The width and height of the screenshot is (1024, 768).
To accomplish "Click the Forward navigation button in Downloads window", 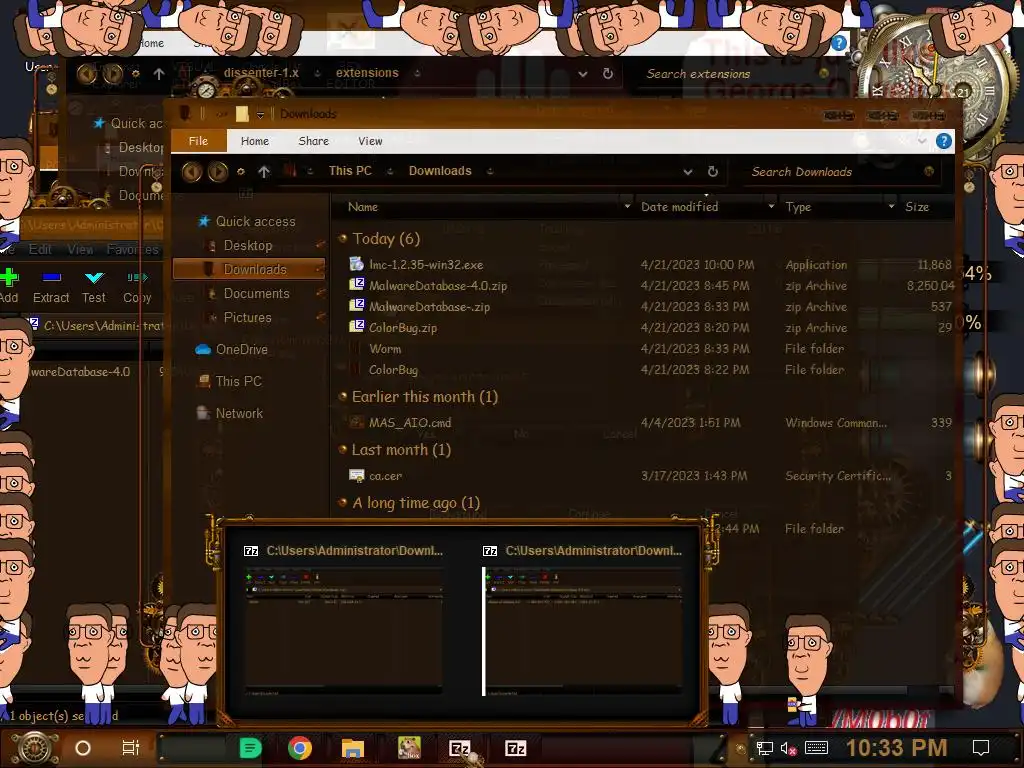I will [218, 172].
